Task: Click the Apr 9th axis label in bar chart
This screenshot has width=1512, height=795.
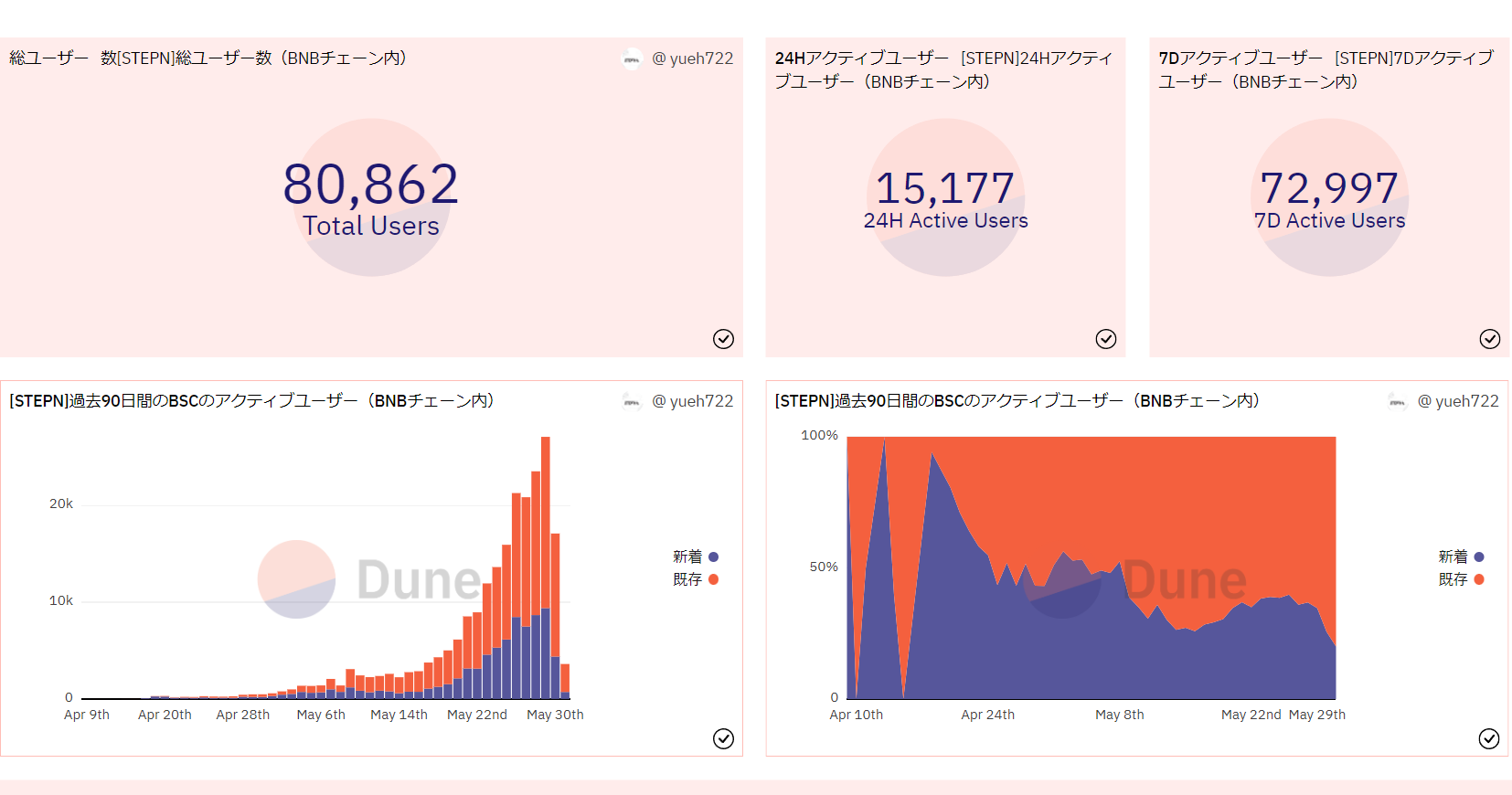Action: point(87,715)
